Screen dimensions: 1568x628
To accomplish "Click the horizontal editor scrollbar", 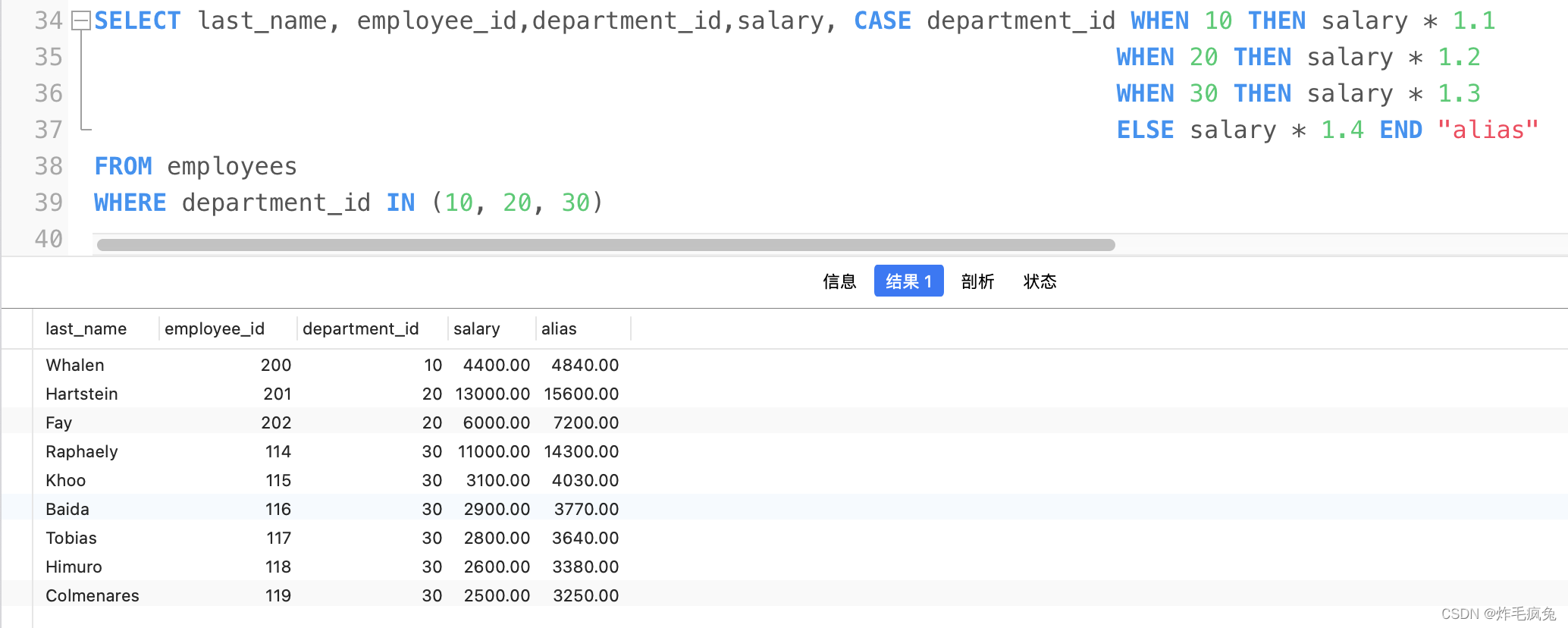I will click(x=606, y=245).
